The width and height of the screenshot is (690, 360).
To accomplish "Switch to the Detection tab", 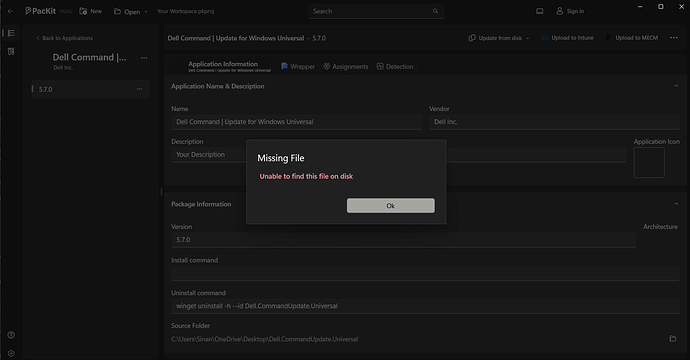I will coord(395,66).
